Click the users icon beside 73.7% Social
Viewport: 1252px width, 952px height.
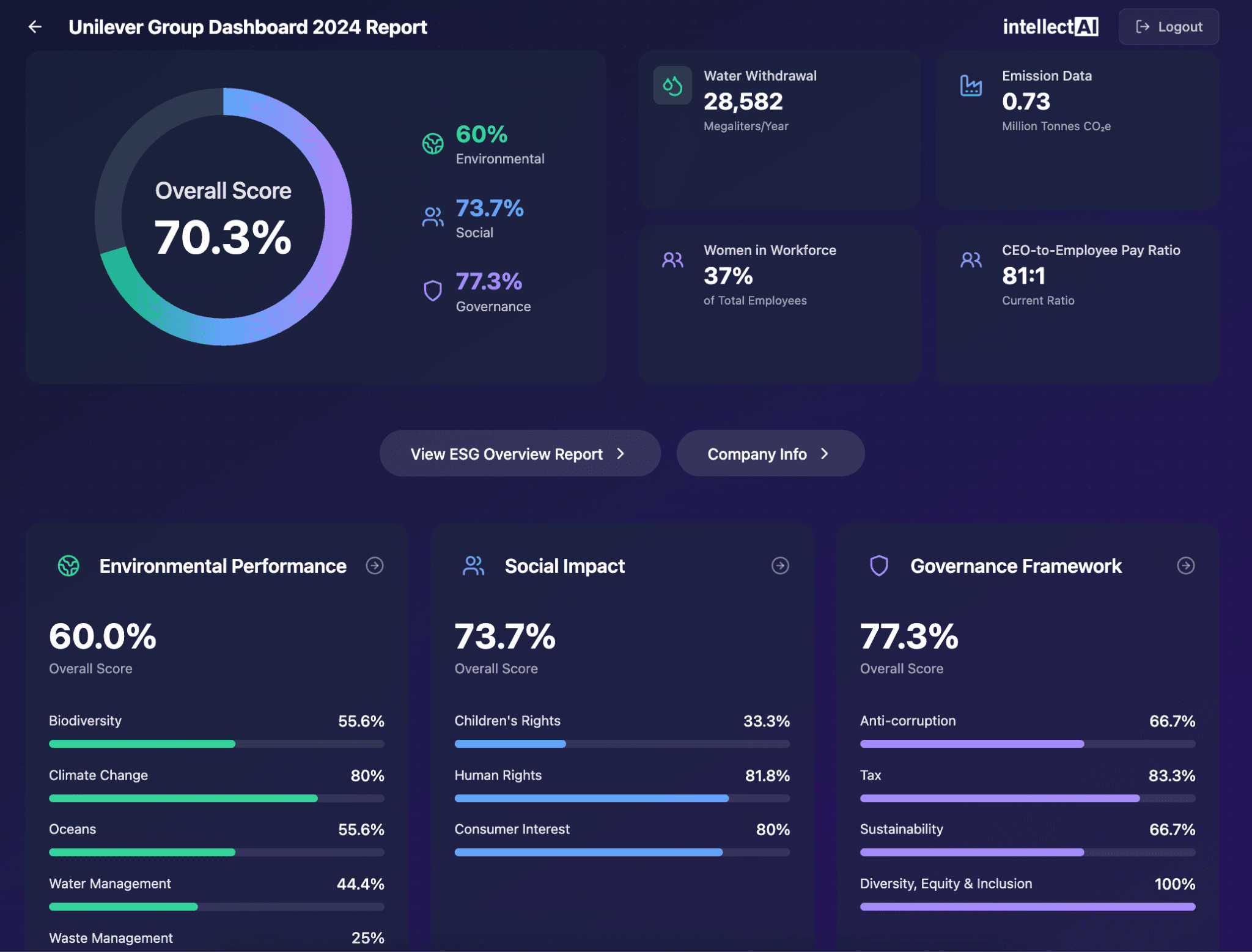(x=433, y=217)
